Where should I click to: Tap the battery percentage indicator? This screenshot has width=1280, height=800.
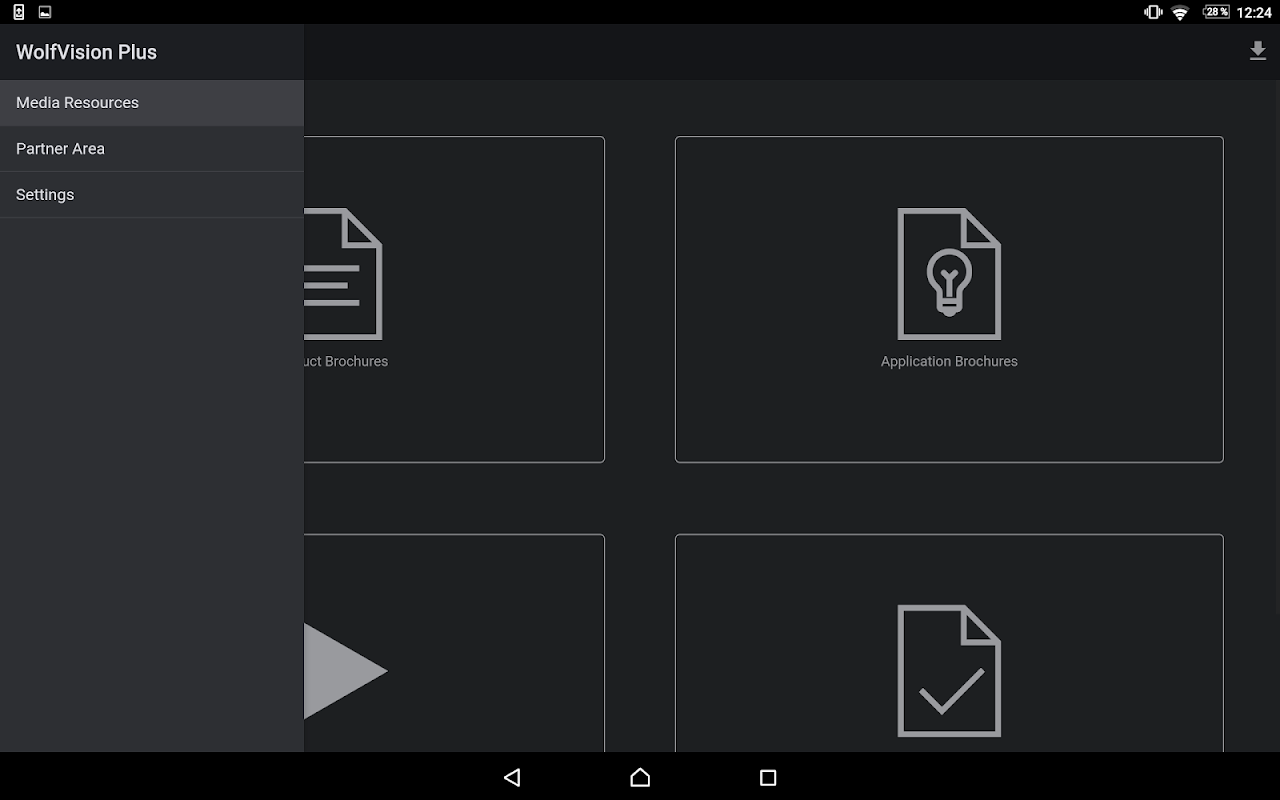1216,13
